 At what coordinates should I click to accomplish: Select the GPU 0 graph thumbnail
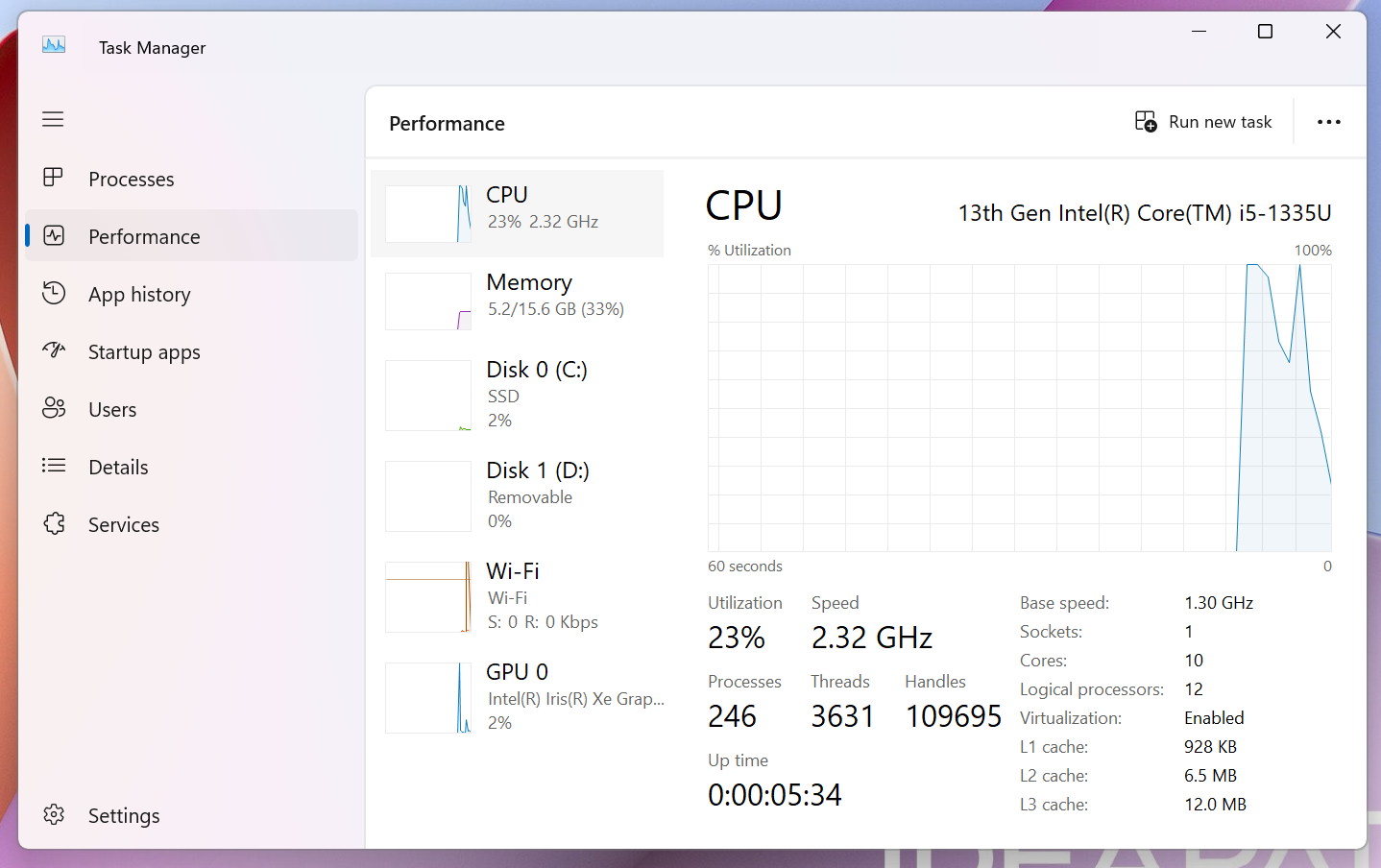coord(428,698)
